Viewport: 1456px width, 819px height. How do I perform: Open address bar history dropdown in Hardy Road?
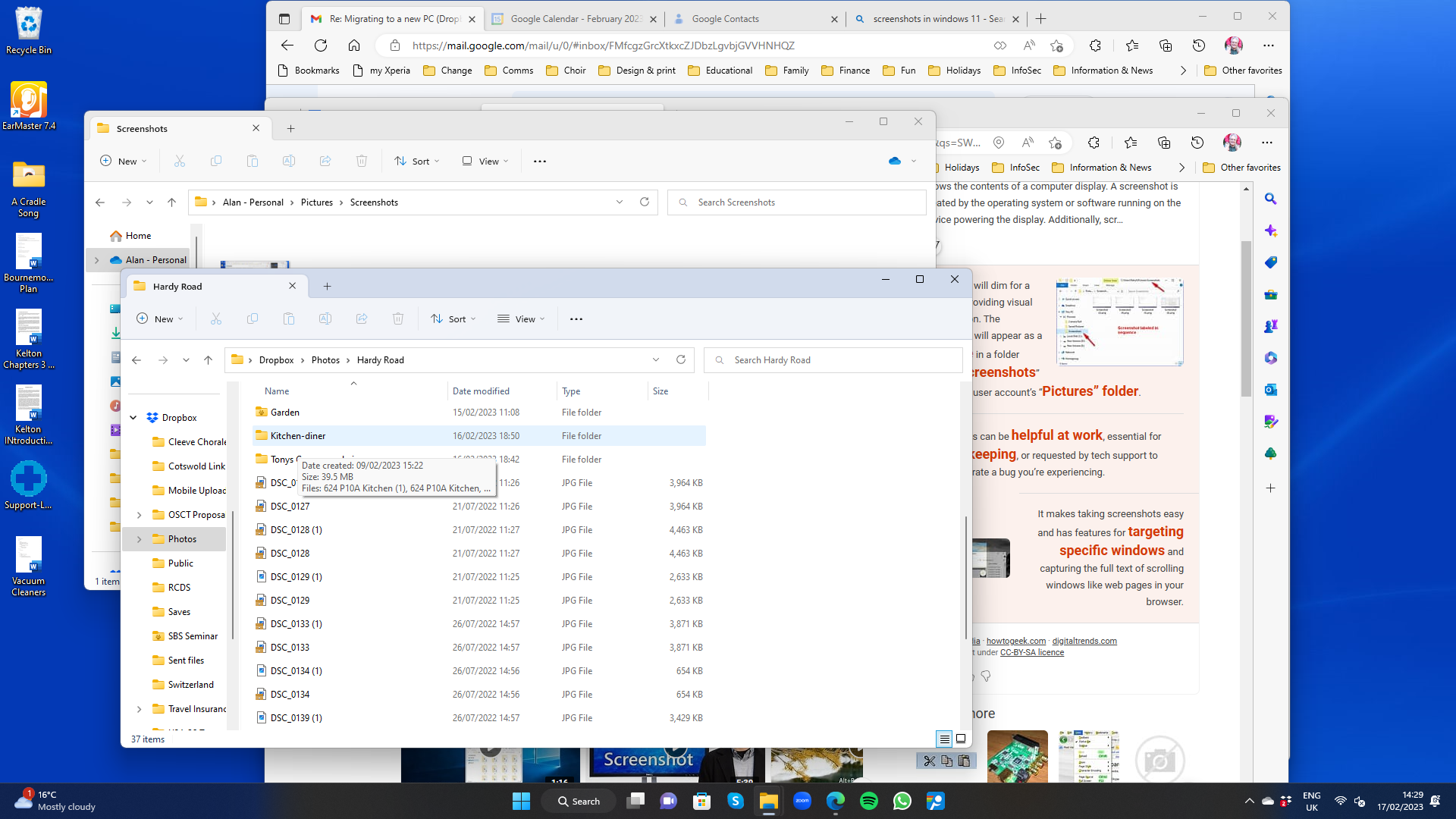point(656,359)
